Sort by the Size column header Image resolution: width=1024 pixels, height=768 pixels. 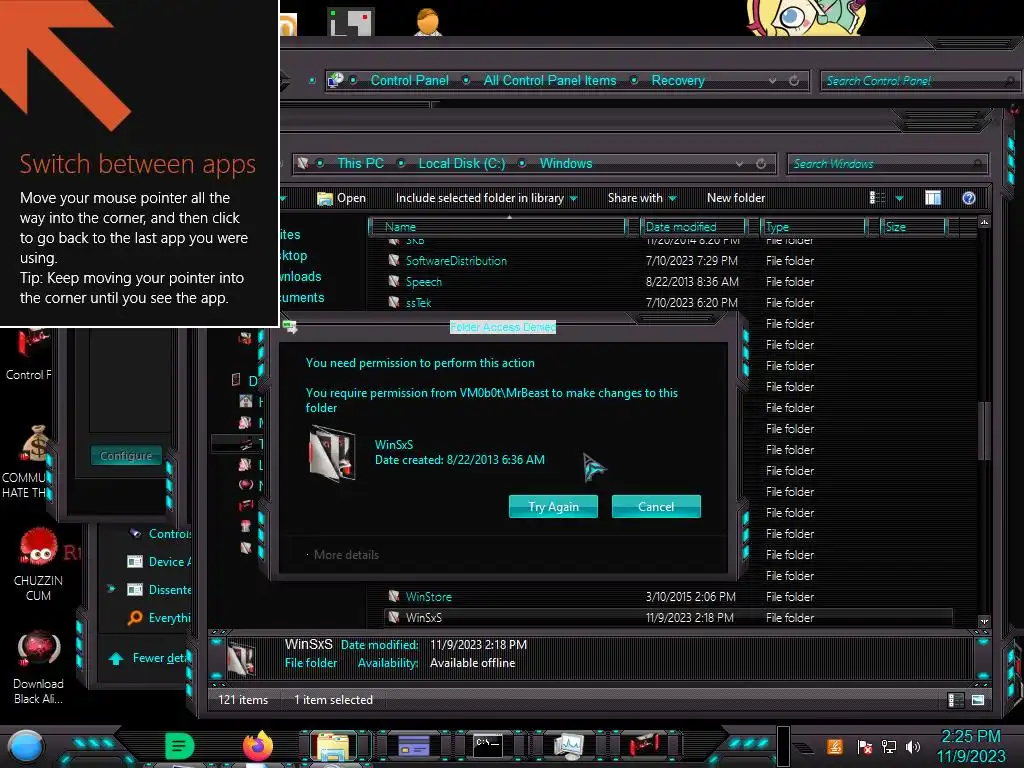[x=913, y=227]
